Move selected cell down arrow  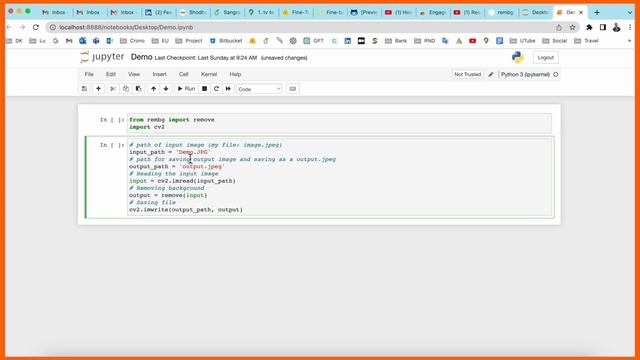coord(166,89)
